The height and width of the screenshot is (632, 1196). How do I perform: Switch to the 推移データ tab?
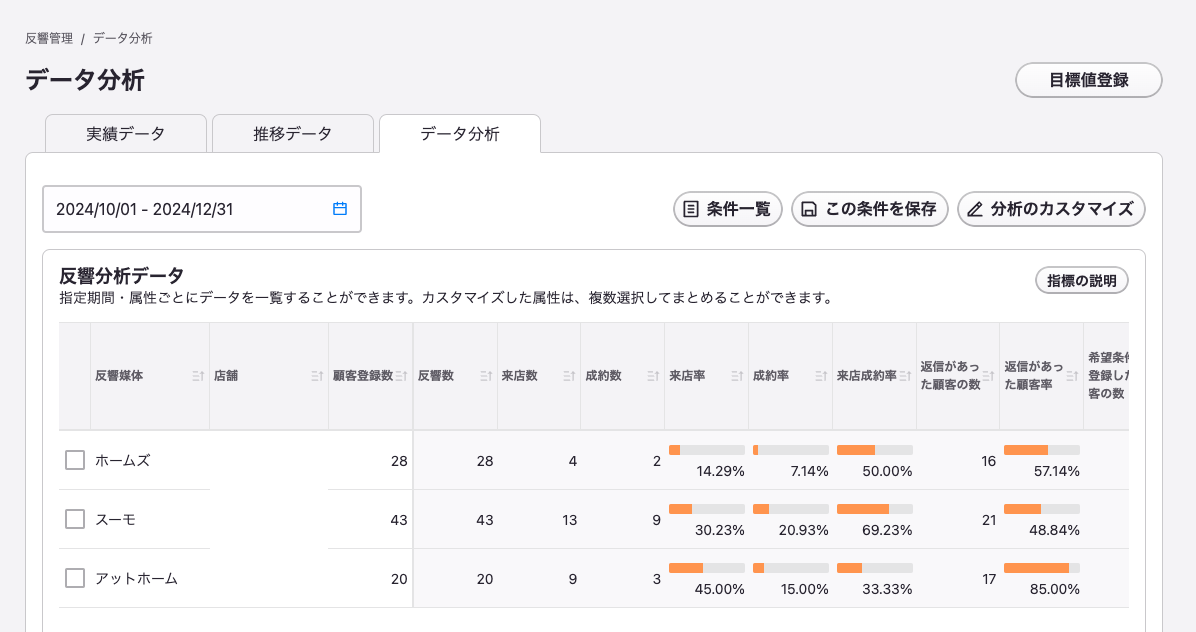click(293, 134)
